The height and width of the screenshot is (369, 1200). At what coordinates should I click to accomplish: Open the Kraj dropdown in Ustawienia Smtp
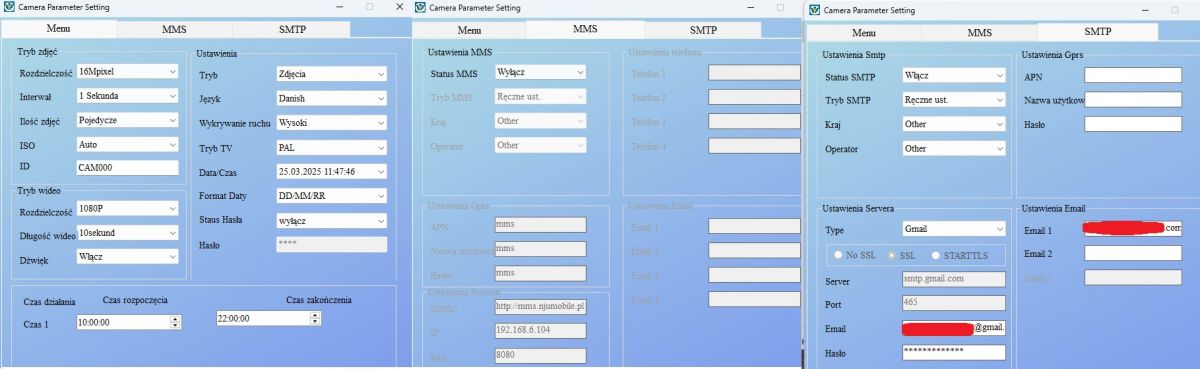pyautogui.click(x=954, y=124)
